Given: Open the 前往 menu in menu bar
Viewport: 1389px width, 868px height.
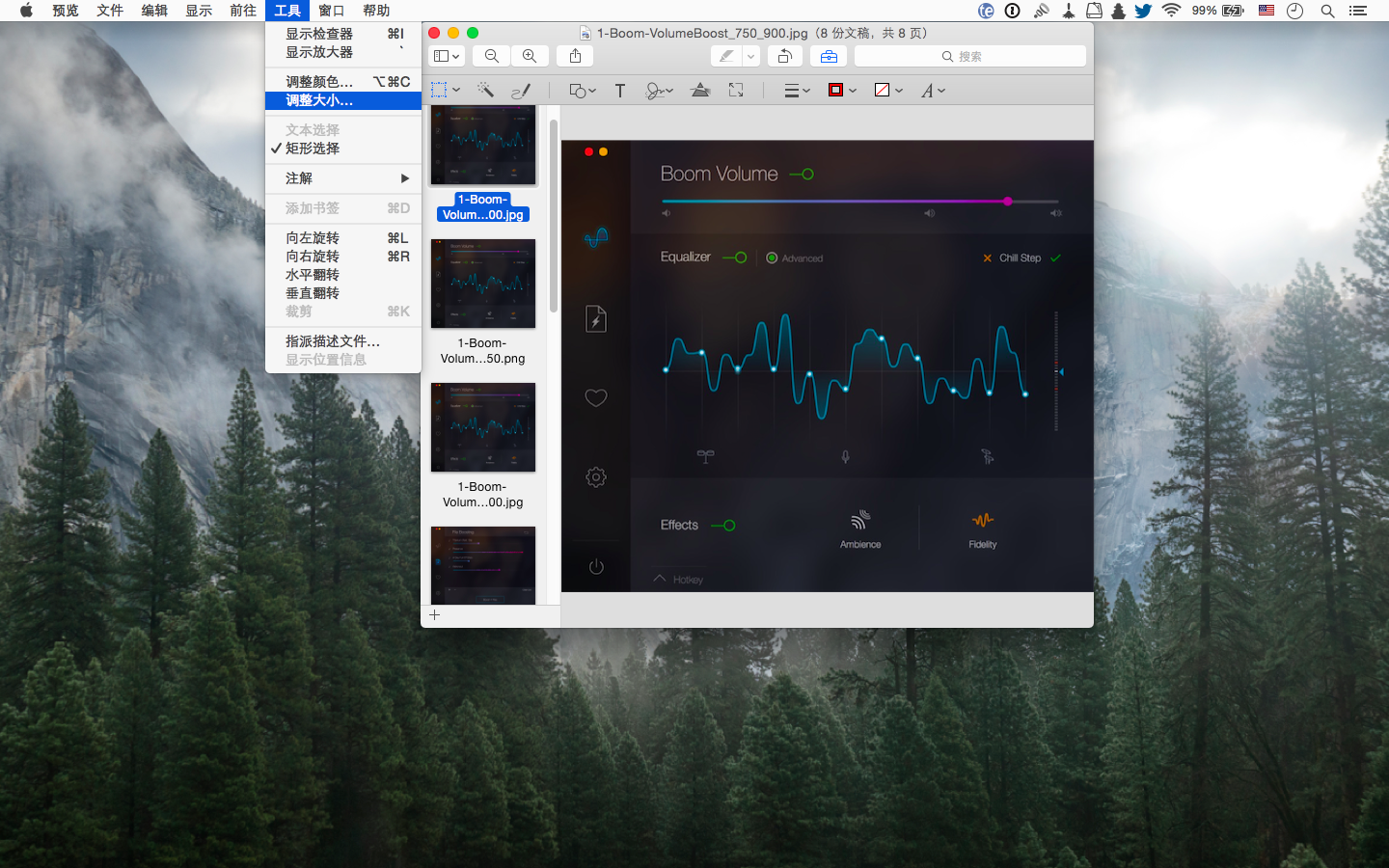Looking at the screenshot, I should 243,11.
